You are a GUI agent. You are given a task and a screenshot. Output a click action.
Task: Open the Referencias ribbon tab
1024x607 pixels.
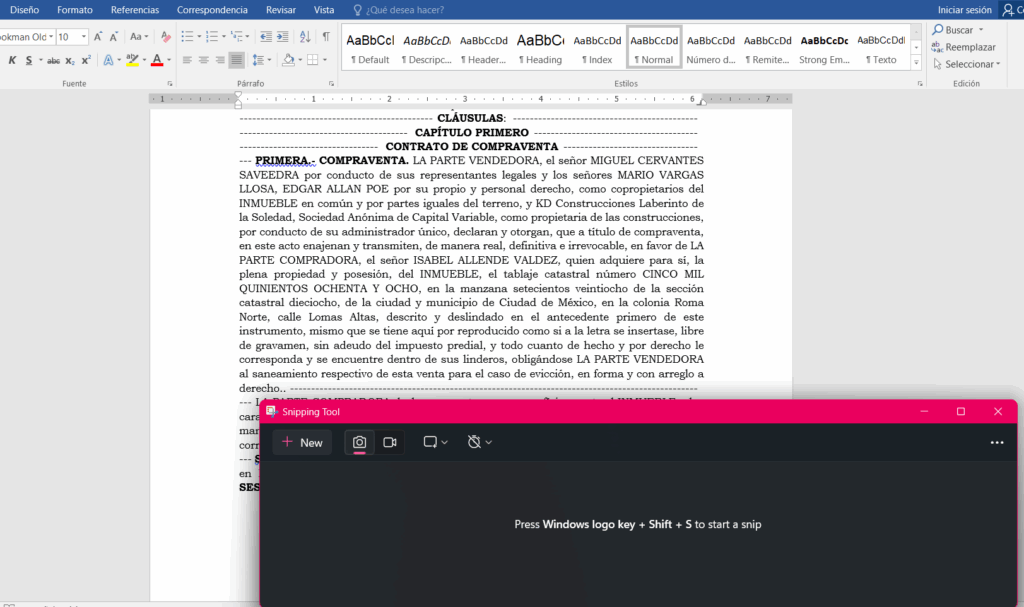pyautogui.click(x=135, y=10)
